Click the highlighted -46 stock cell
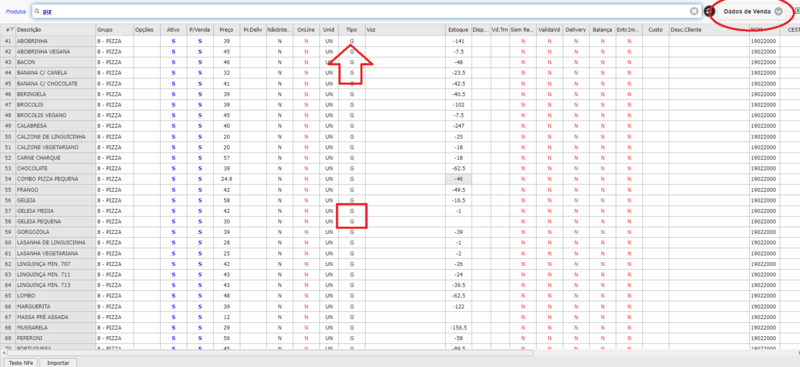800x367 pixels. click(x=458, y=179)
